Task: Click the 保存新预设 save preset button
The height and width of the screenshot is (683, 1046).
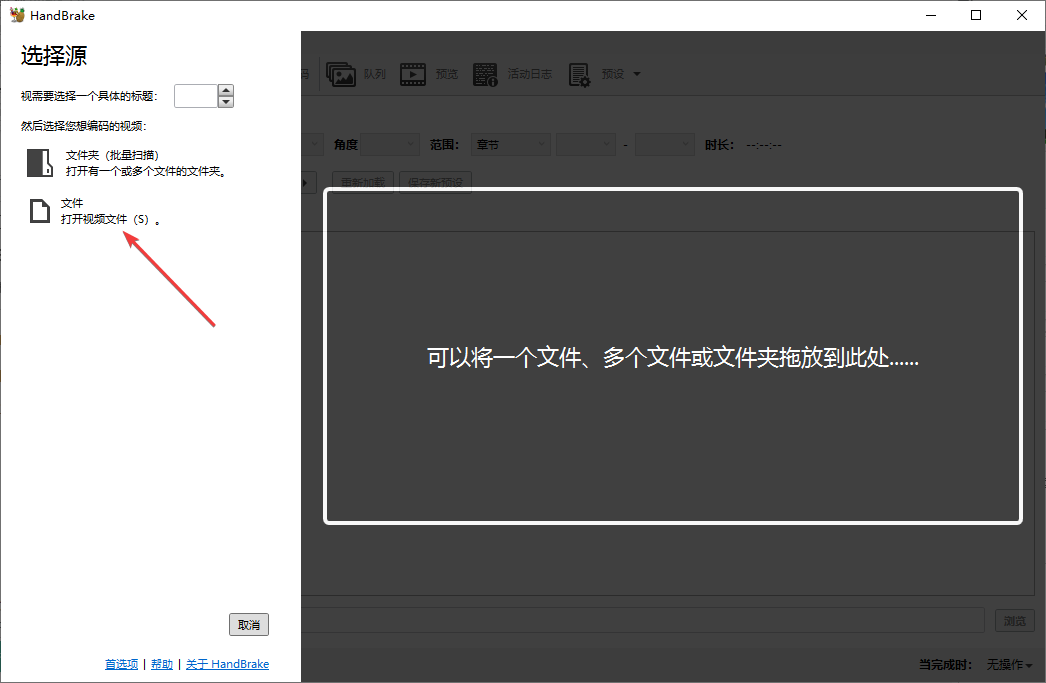Action: pos(435,182)
